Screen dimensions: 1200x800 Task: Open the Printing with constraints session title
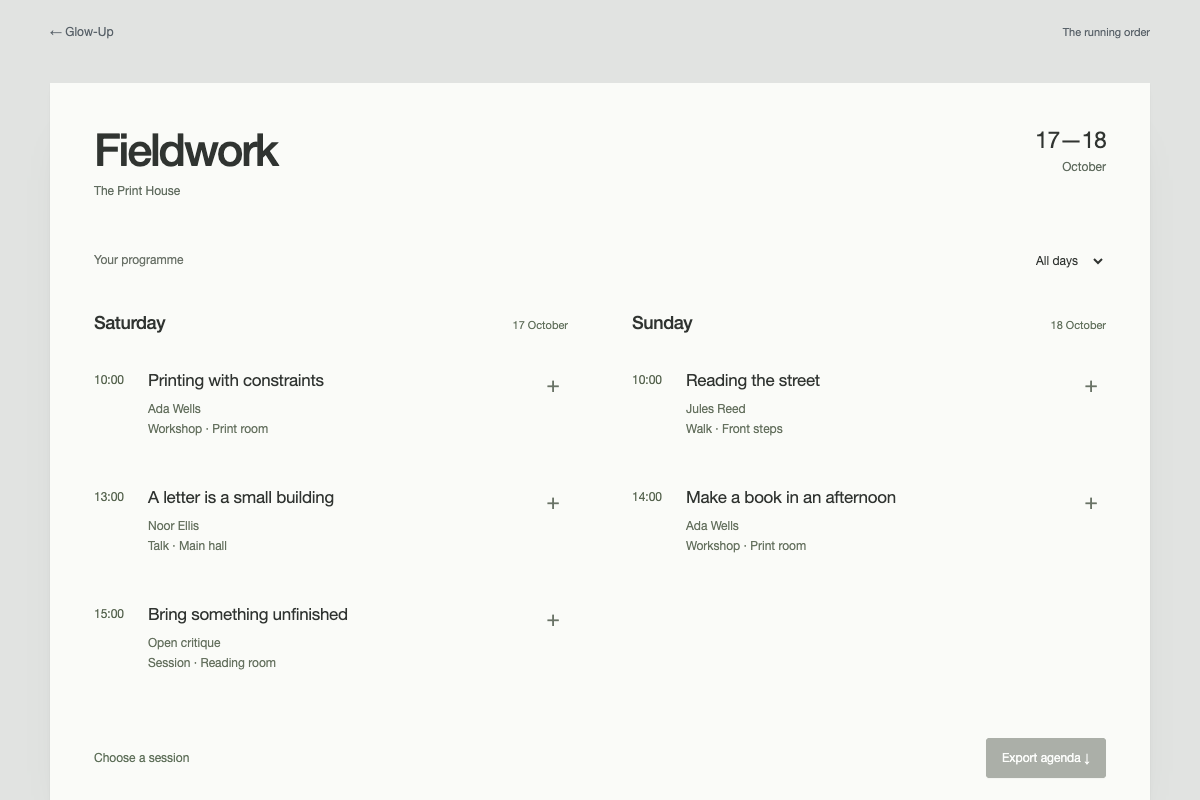point(236,380)
